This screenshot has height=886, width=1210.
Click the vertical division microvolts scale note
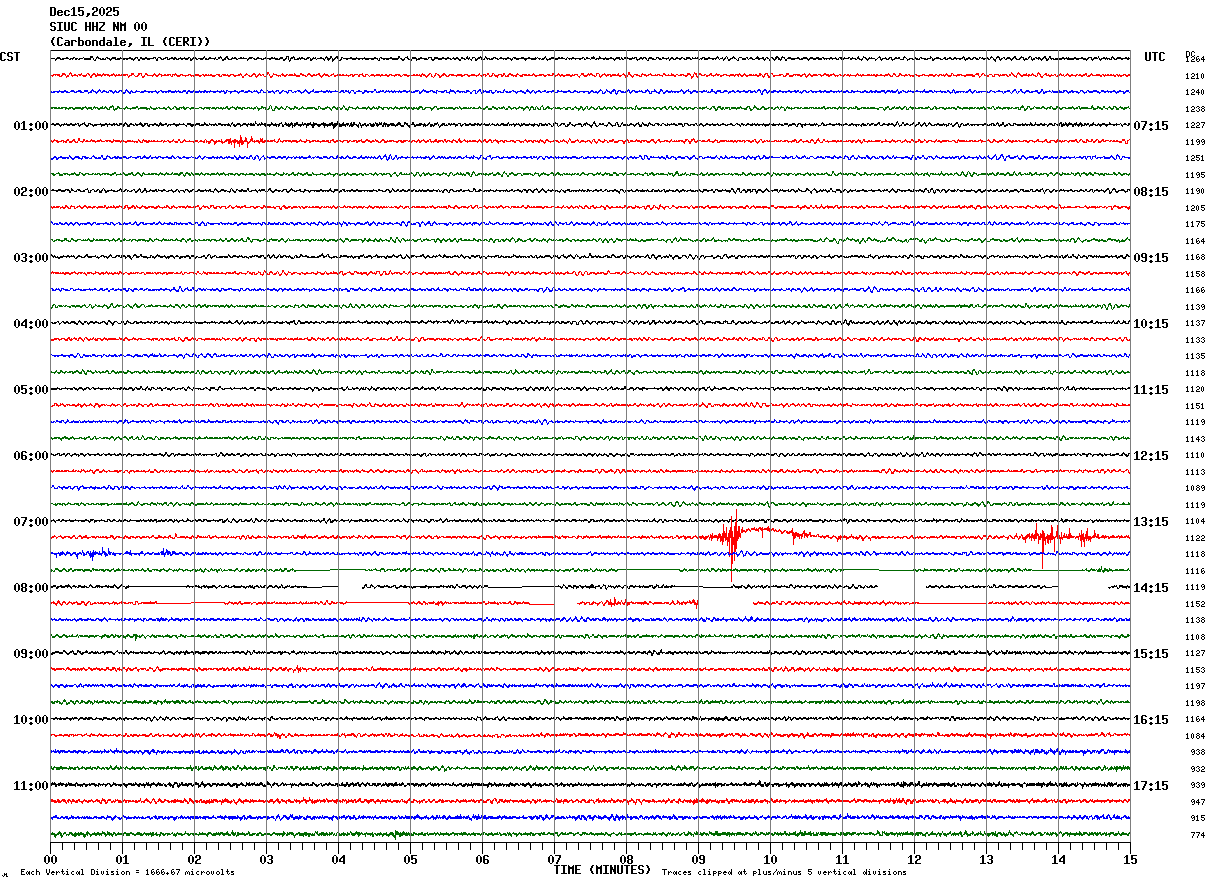pyautogui.click(x=127, y=873)
